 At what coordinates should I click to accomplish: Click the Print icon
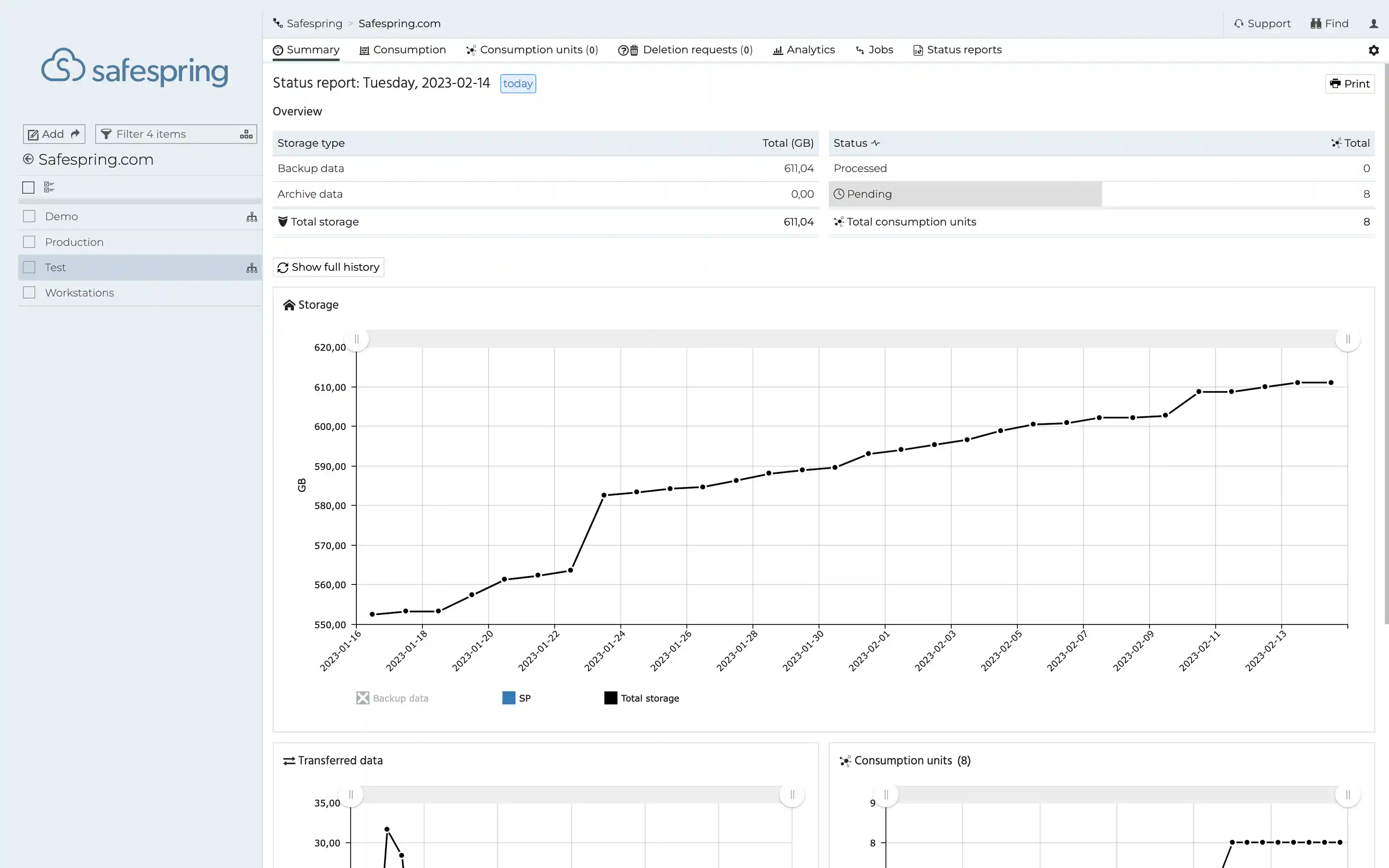coord(1336,83)
